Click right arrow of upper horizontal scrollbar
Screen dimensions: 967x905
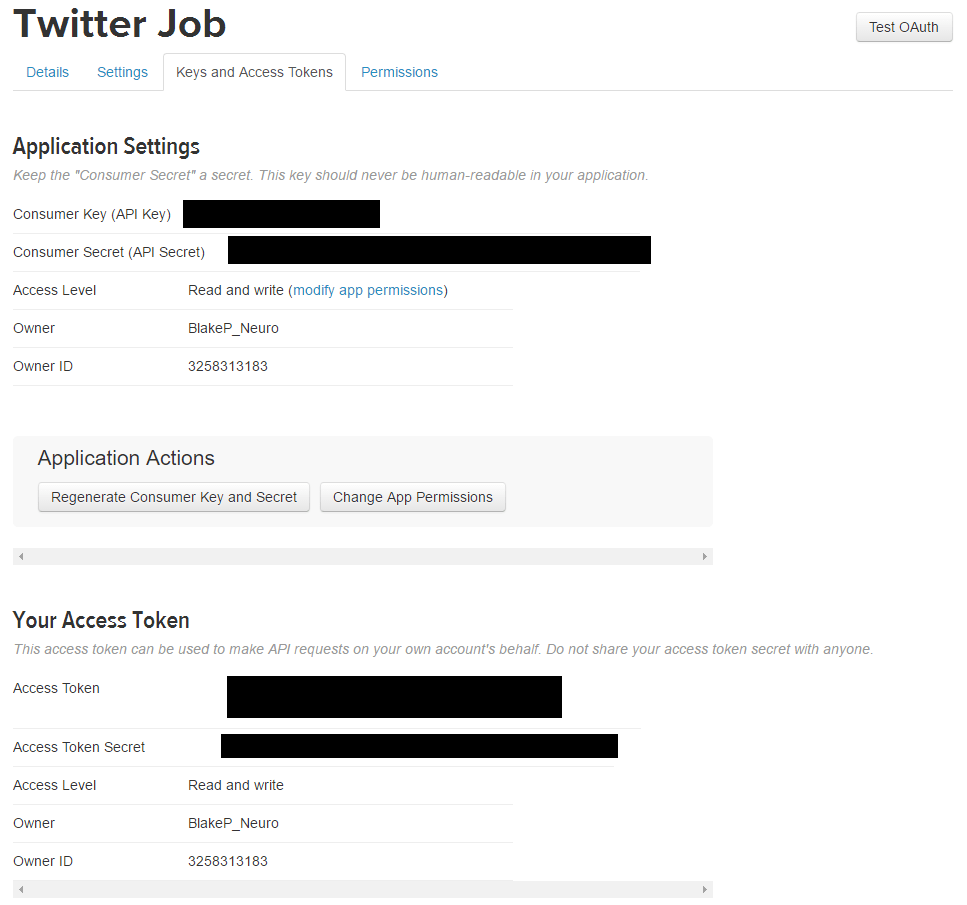click(x=705, y=556)
